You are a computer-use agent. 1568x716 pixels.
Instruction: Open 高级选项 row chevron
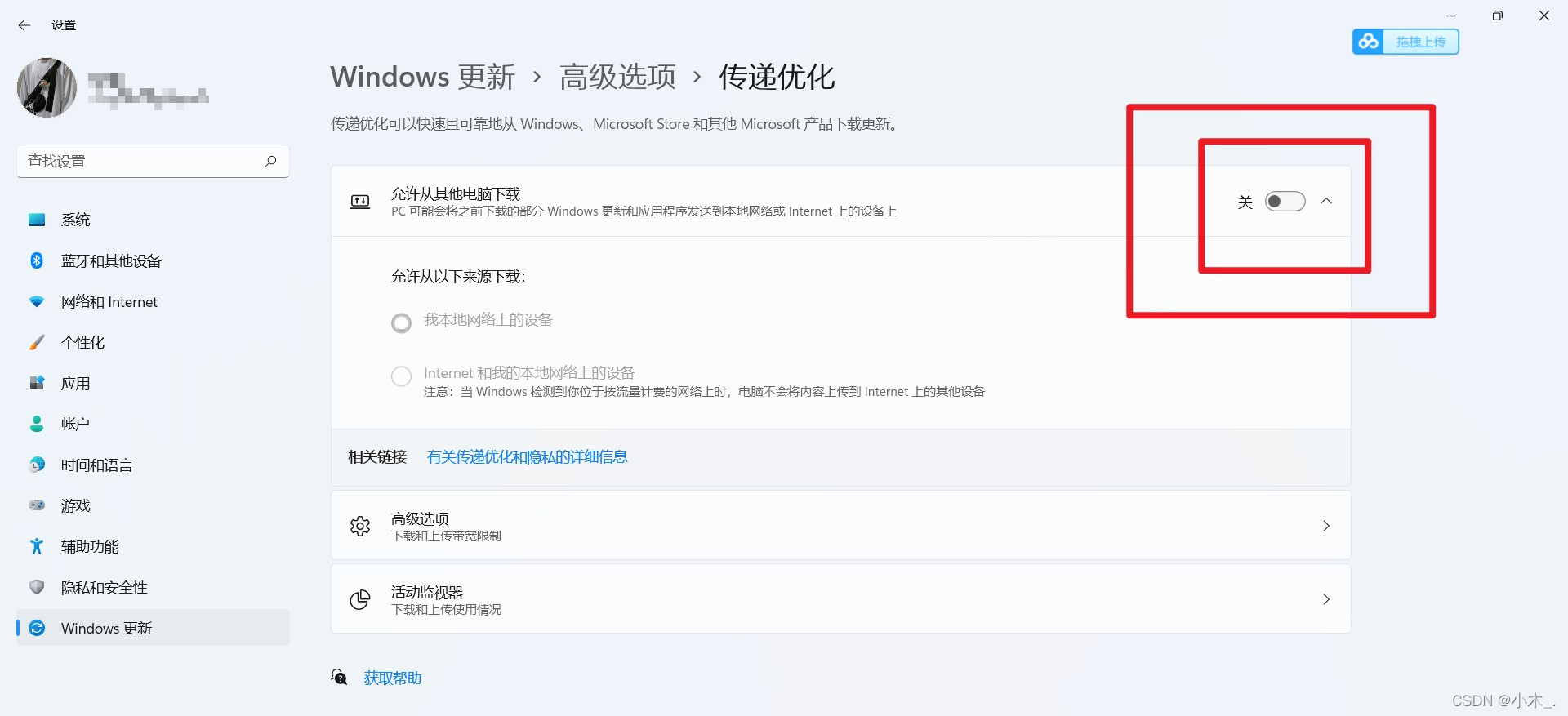pos(1326,526)
